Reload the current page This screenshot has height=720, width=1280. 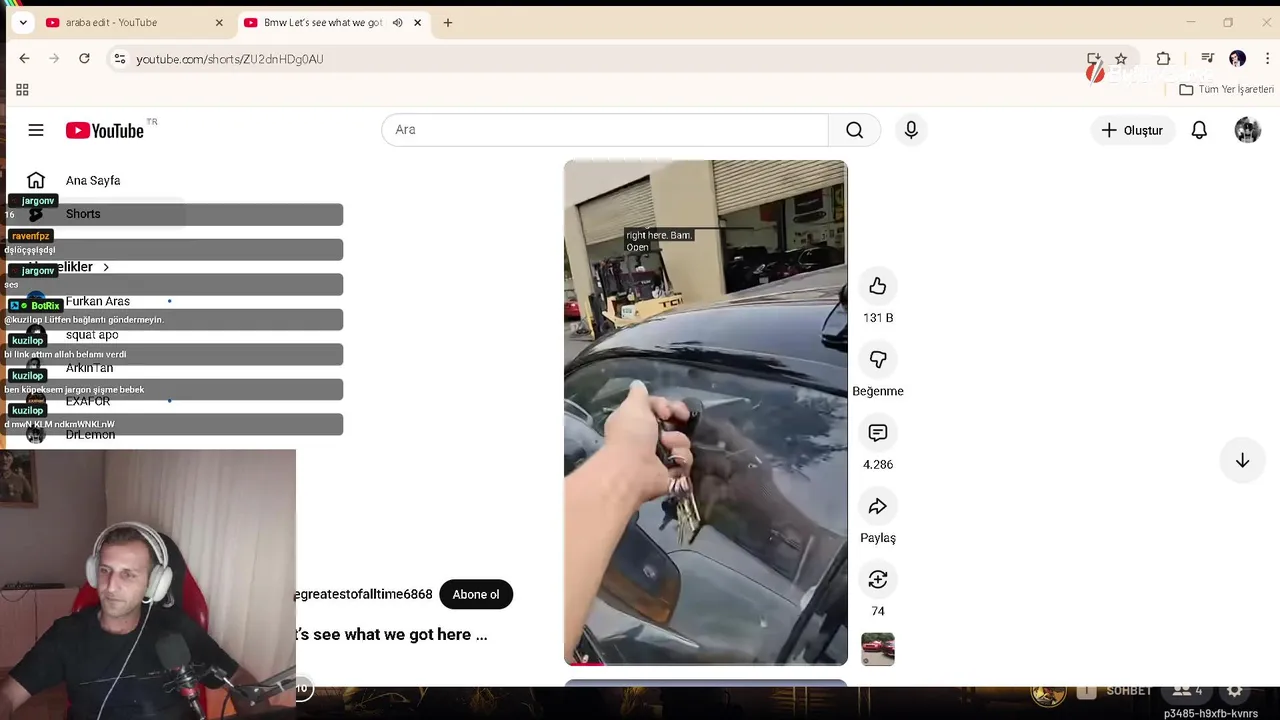[x=84, y=59]
